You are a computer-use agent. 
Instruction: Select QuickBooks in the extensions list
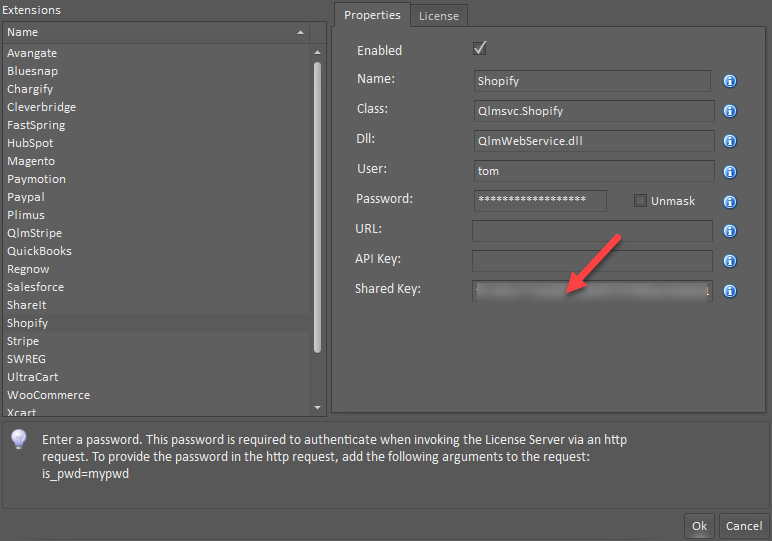156,251
